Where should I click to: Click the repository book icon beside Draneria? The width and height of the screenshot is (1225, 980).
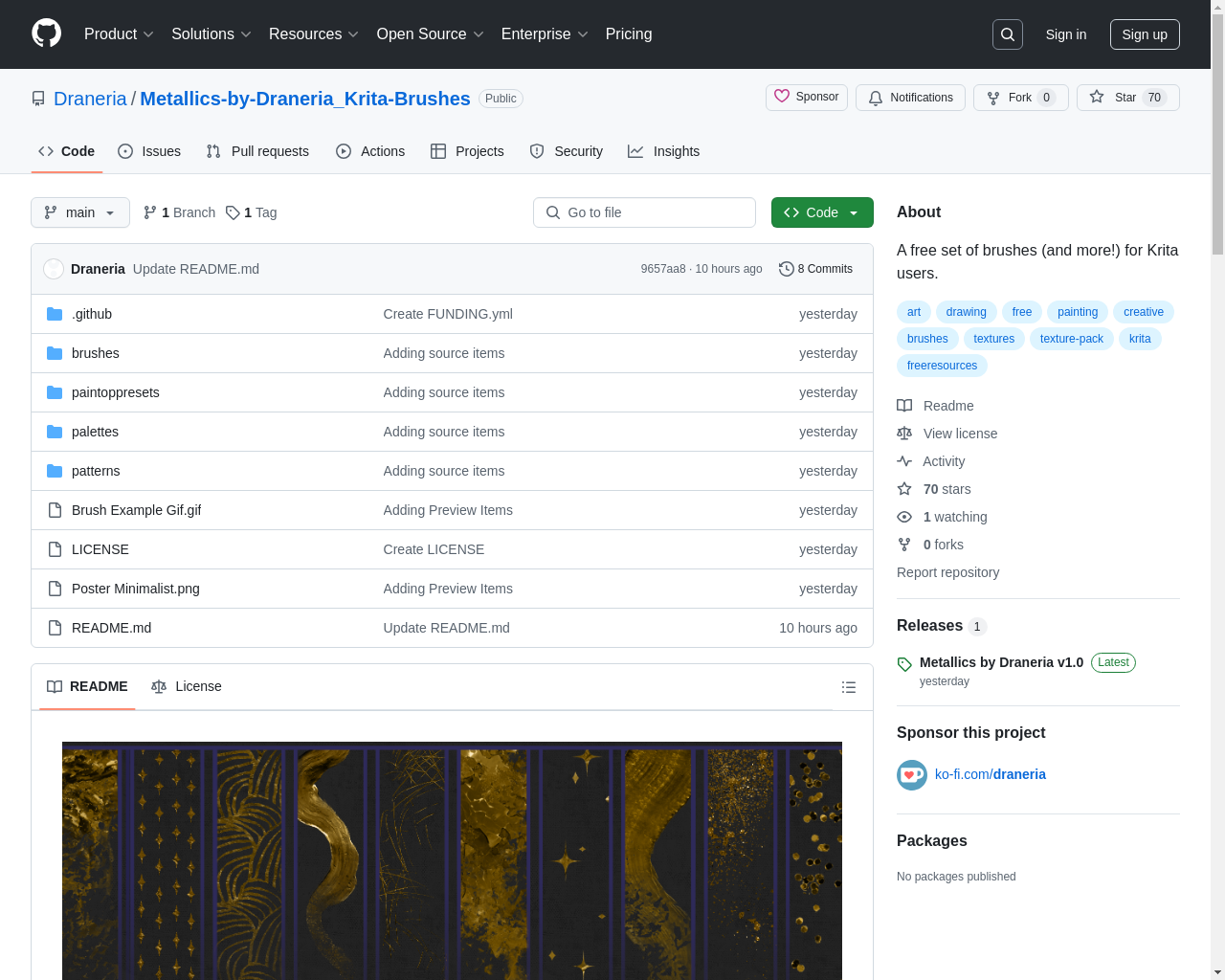[x=38, y=99]
